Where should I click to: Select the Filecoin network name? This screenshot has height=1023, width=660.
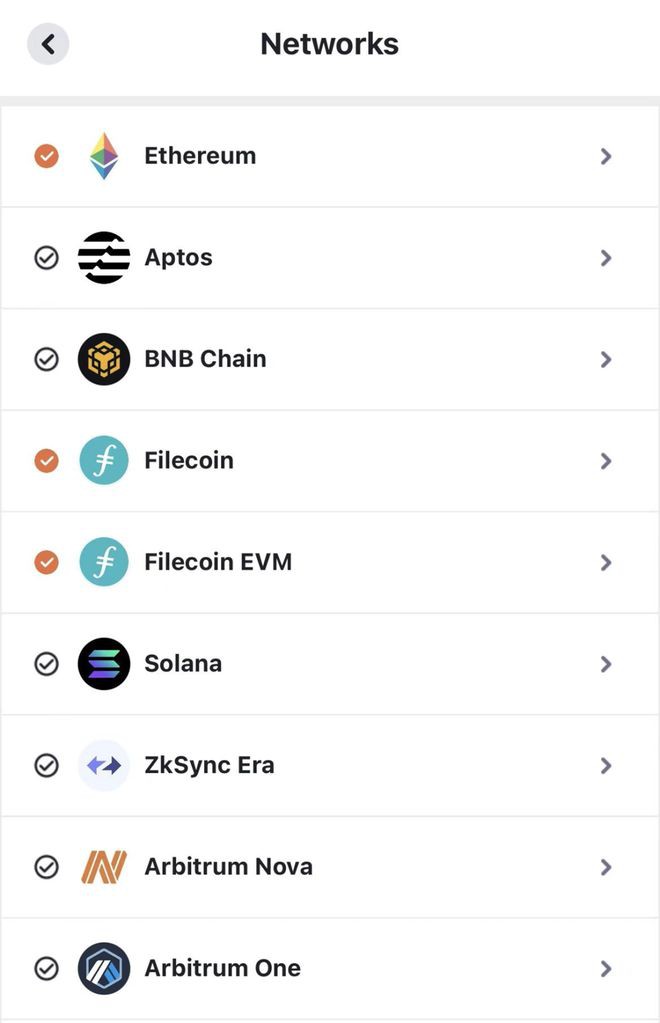tap(189, 461)
